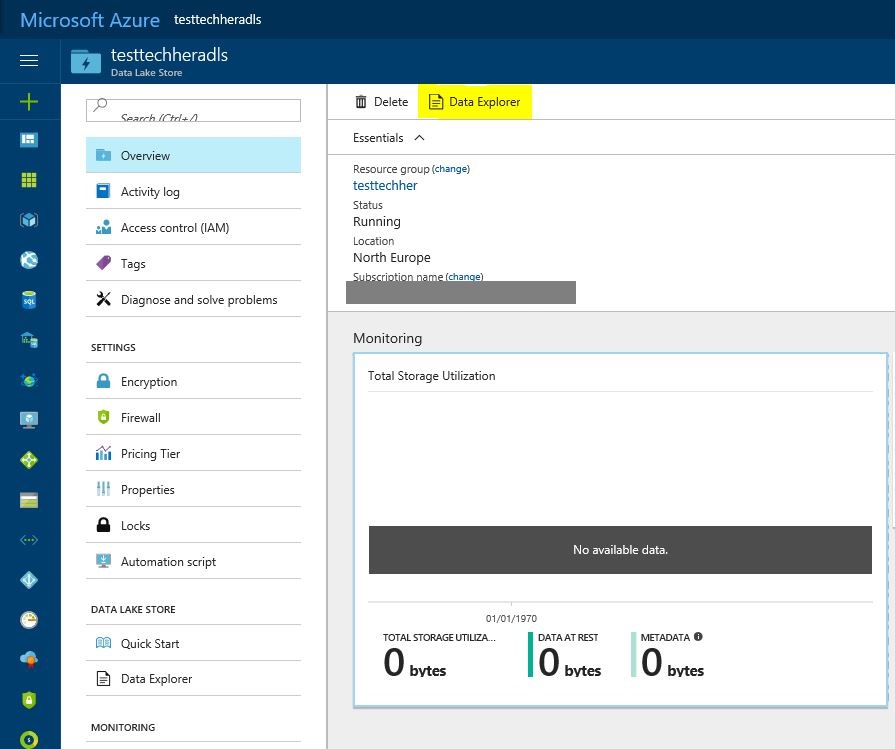Click Data Explorer toolbar button
The image size is (895, 749).
tap(475, 102)
